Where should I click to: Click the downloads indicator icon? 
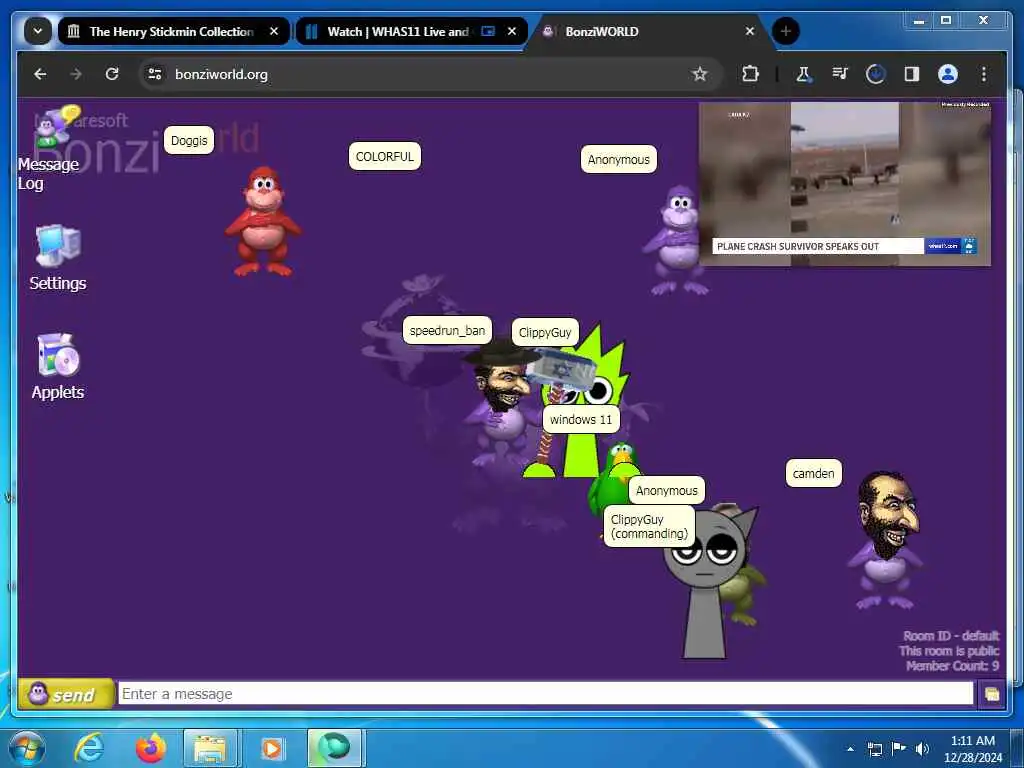pos(876,74)
